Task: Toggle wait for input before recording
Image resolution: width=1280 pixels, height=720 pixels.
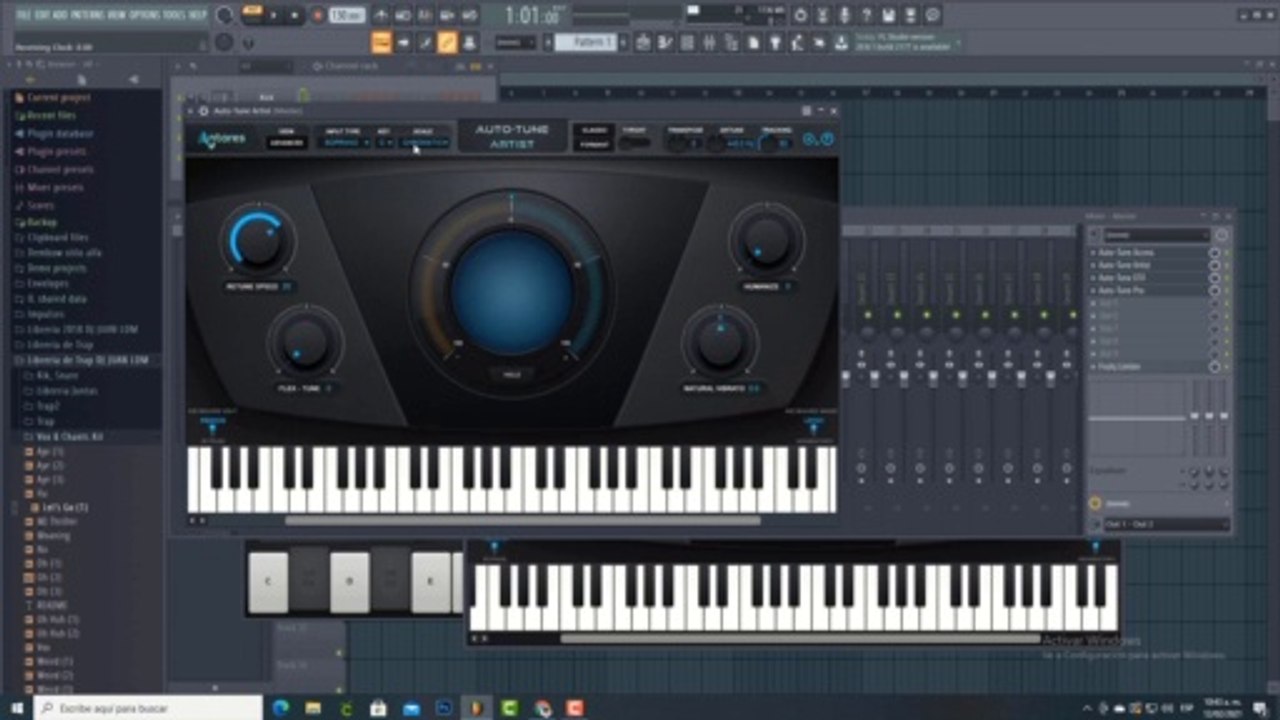Action: [x=403, y=16]
